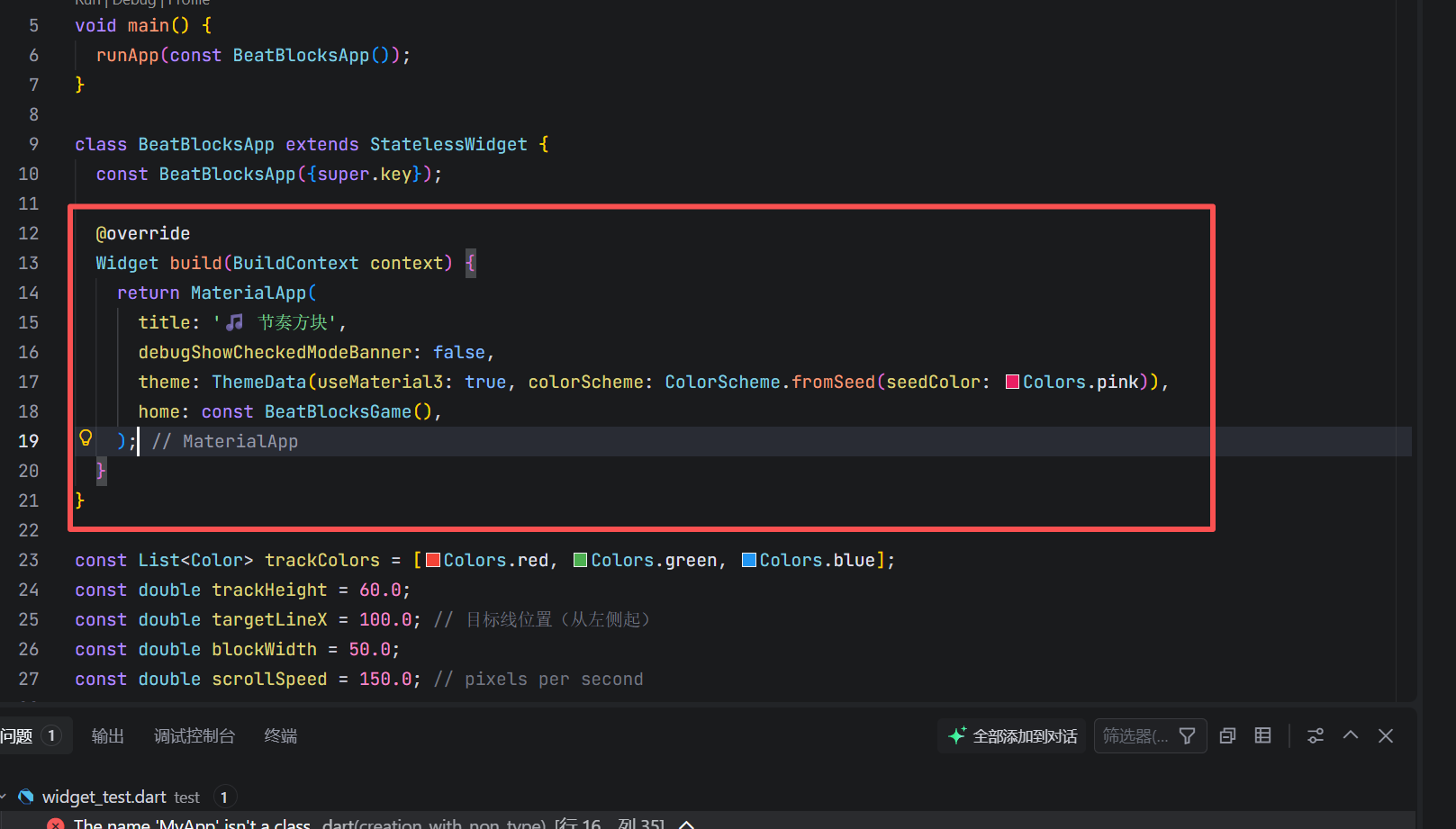Click the problems count badge beside 问题
The width and height of the screenshot is (1456, 829).
pos(51,736)
